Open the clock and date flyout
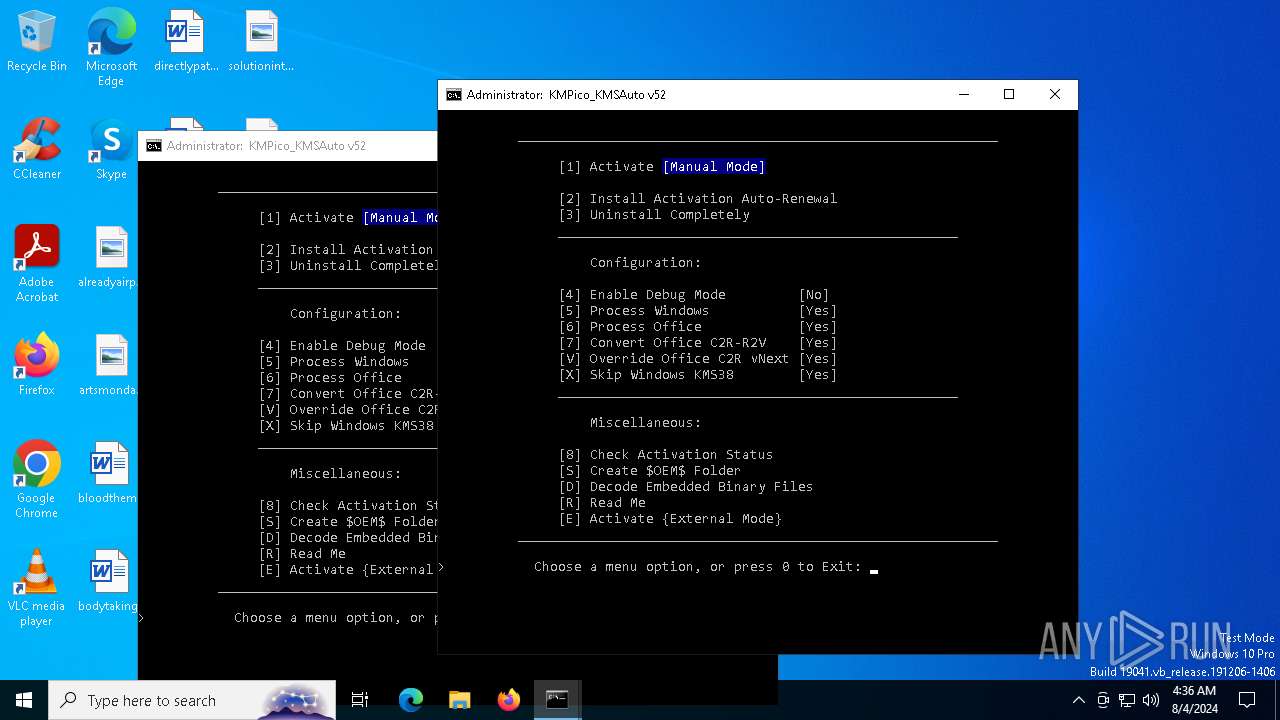Image resolution: width=1280 pixels, height=720 pixels. tap(1193, 700)
